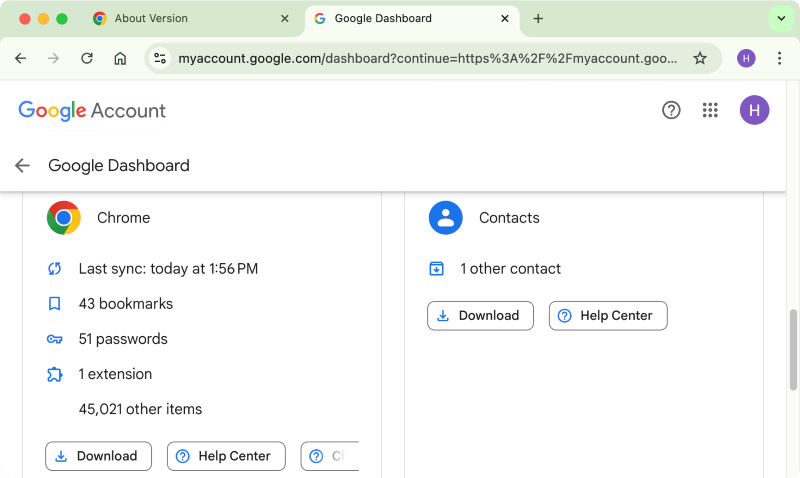This screenshot has width=800, height=478.
Task: Click the key icon beside 51 passwords
Action: [x=55, y=339]
